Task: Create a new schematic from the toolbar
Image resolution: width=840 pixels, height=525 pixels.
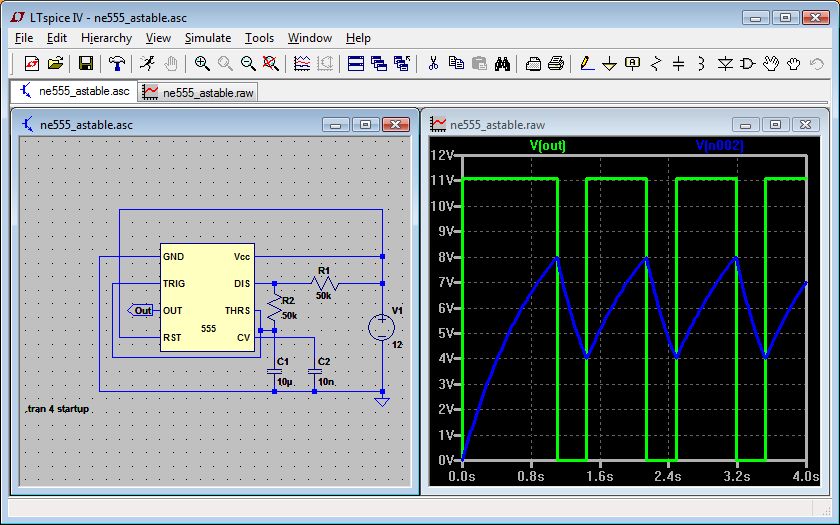Action: click(x=32, y=64)
